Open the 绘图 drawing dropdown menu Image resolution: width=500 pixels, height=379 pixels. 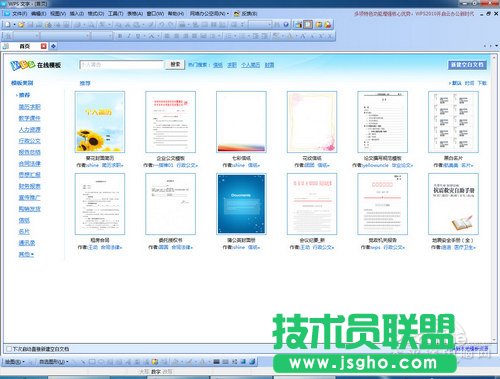(x=15, y=362)
